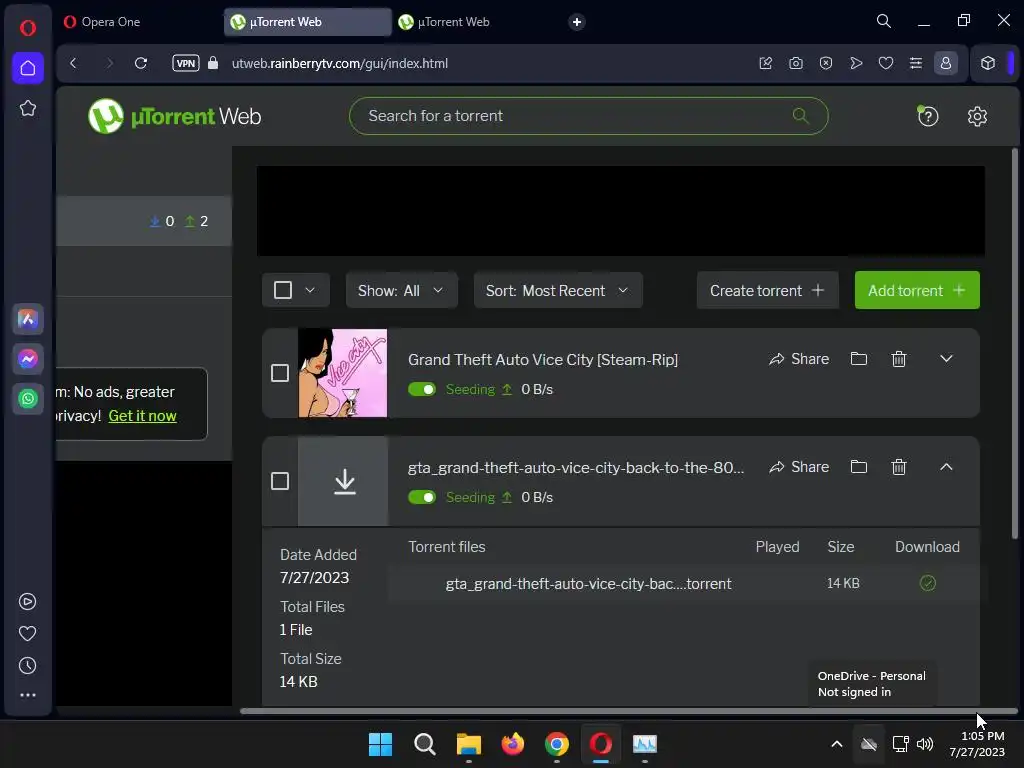
Task: Check the box for Grand Theft Auto Vice City [Steam-Rip]
Action: [280, 373]
